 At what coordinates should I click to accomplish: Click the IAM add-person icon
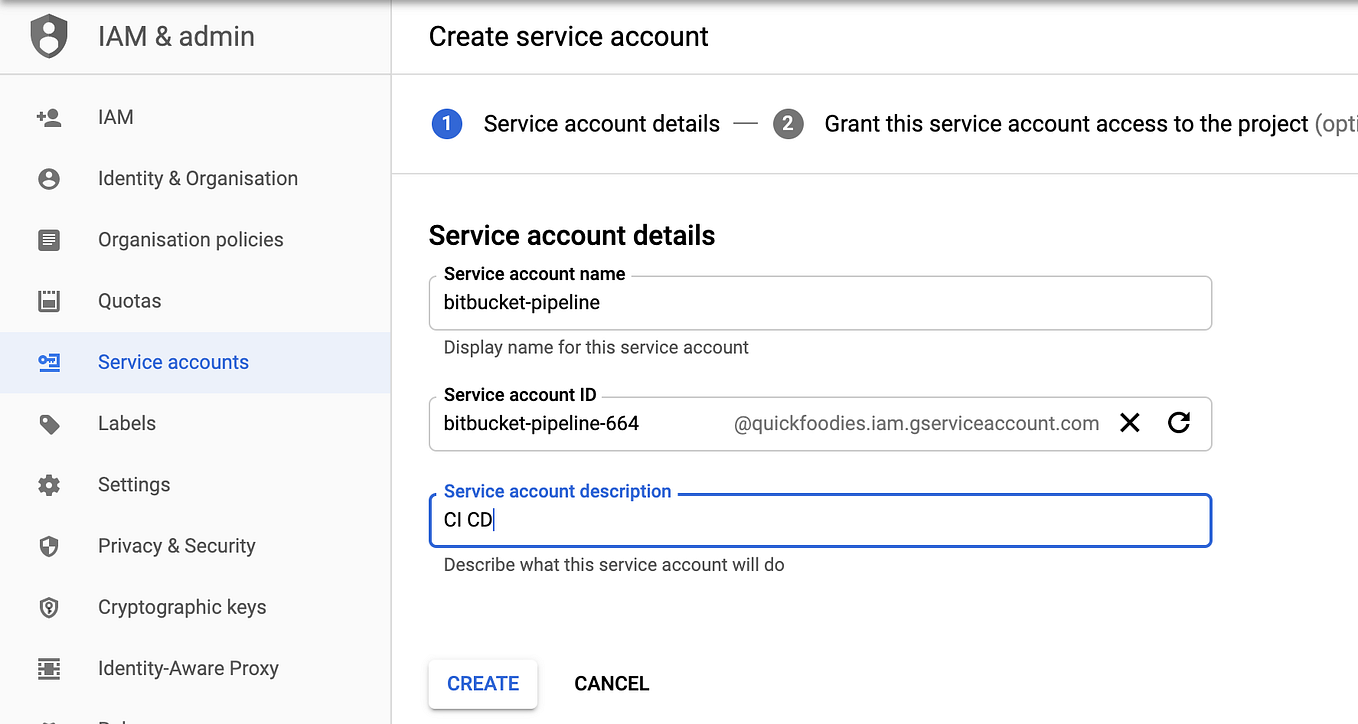pos(49,118)
